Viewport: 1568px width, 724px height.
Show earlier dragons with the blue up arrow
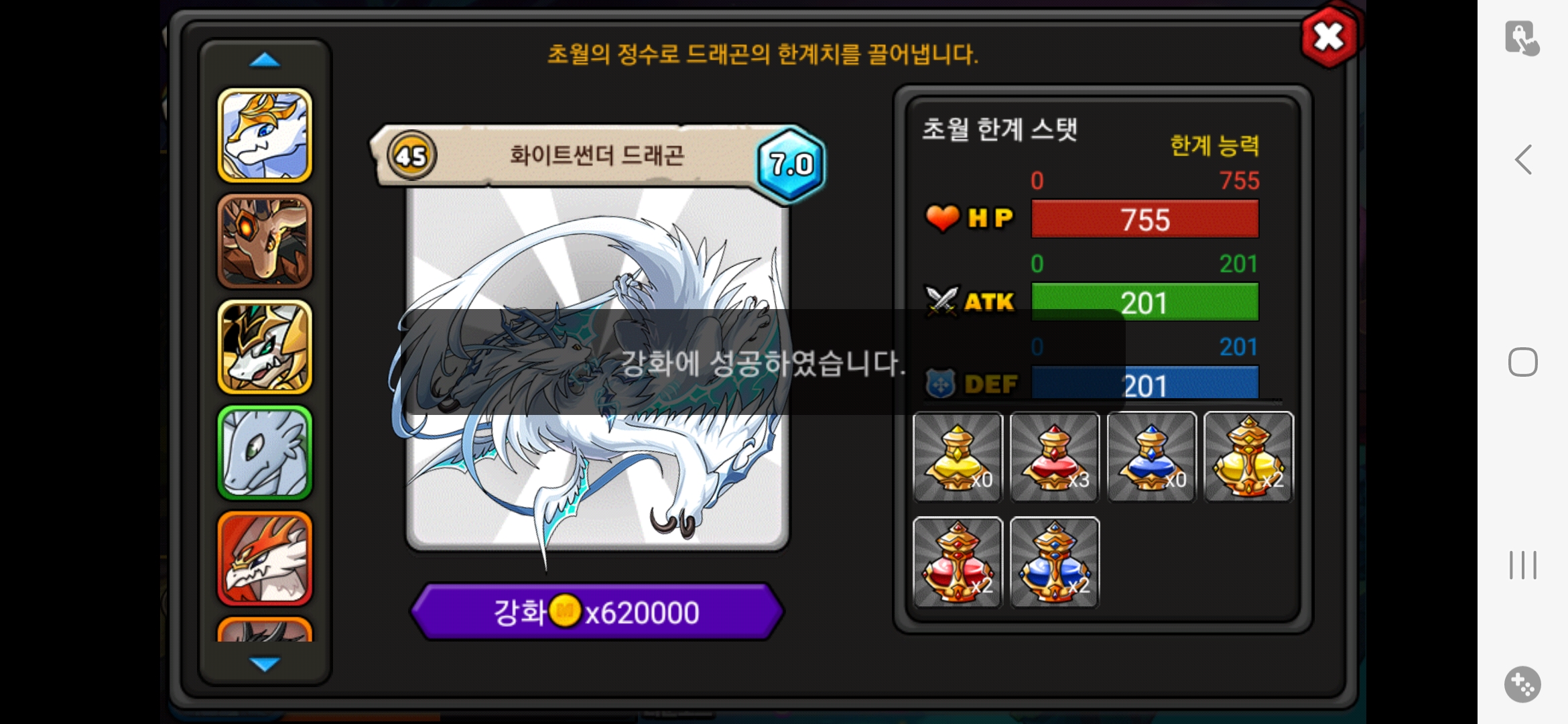[x=265, y=60]
